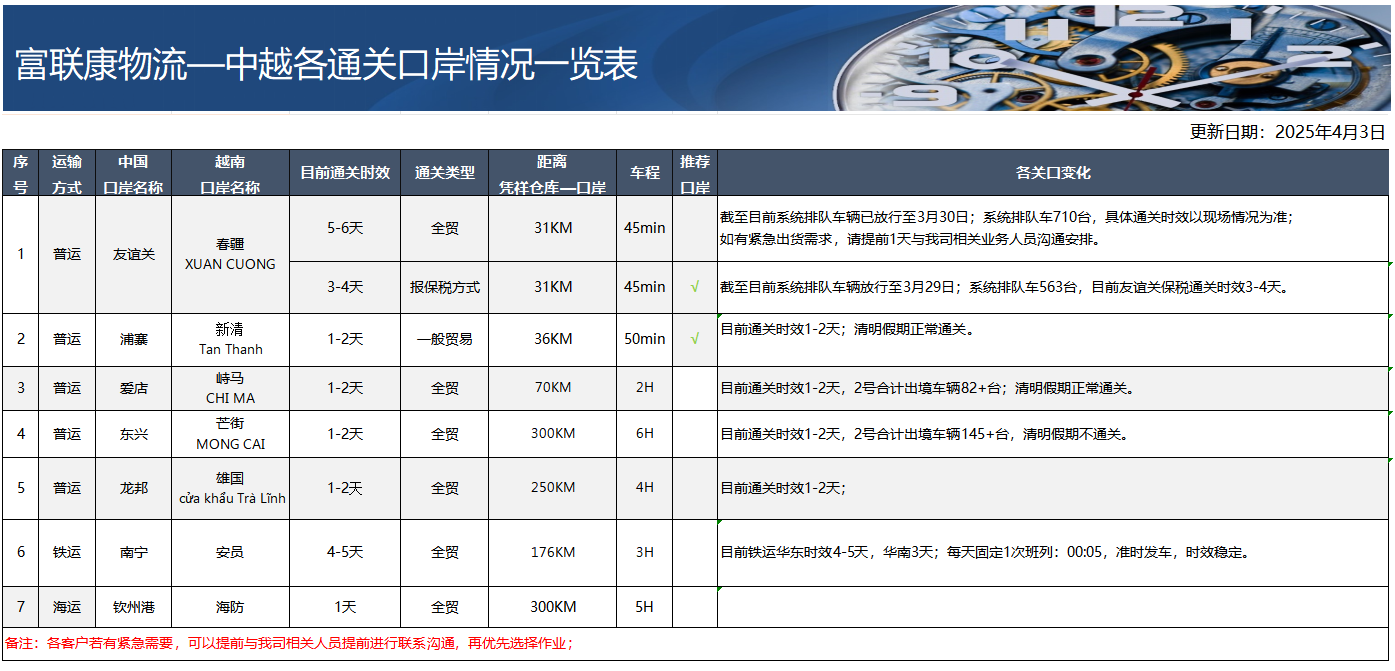Click the 铁运 transport mode cell

67,552
